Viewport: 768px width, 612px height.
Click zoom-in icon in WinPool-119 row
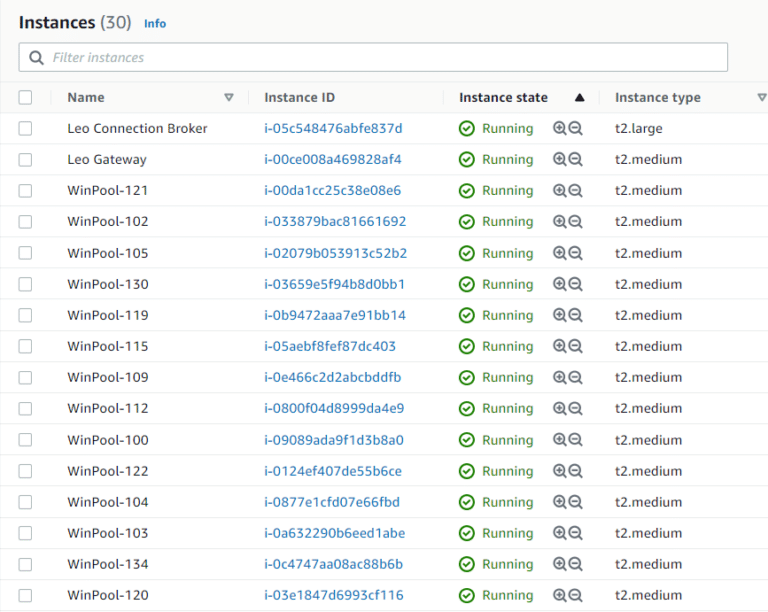[559, 315]
